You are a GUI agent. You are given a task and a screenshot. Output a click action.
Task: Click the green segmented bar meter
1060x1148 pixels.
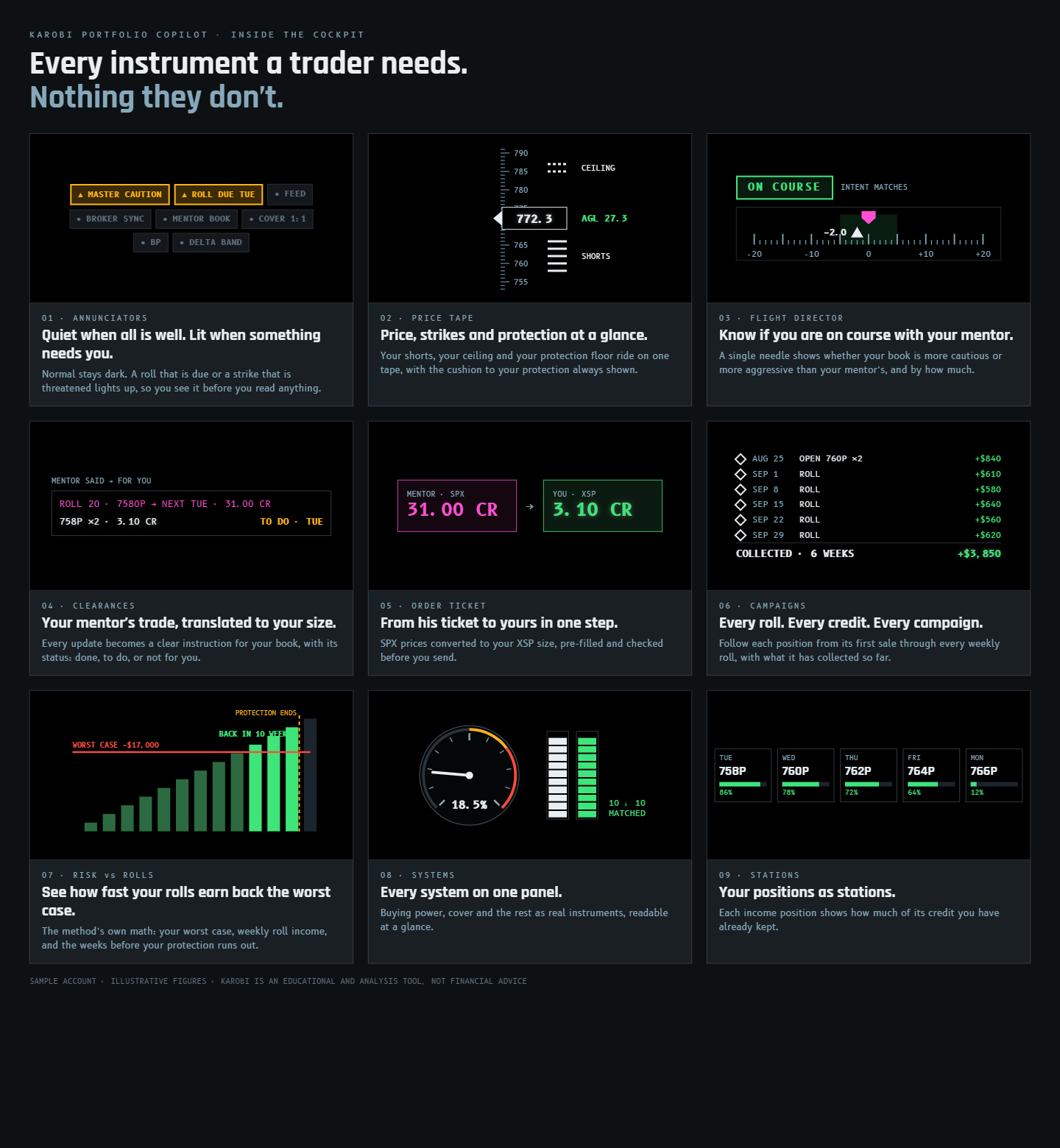click(587, 776)
